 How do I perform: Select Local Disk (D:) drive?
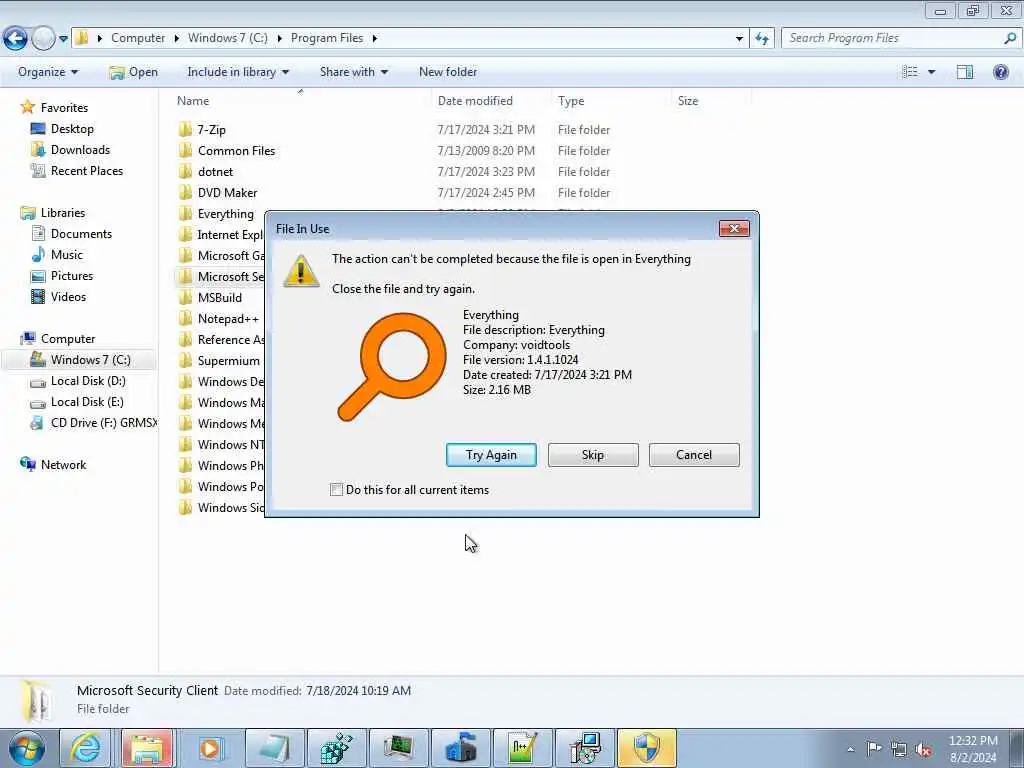tap(88, 381)
